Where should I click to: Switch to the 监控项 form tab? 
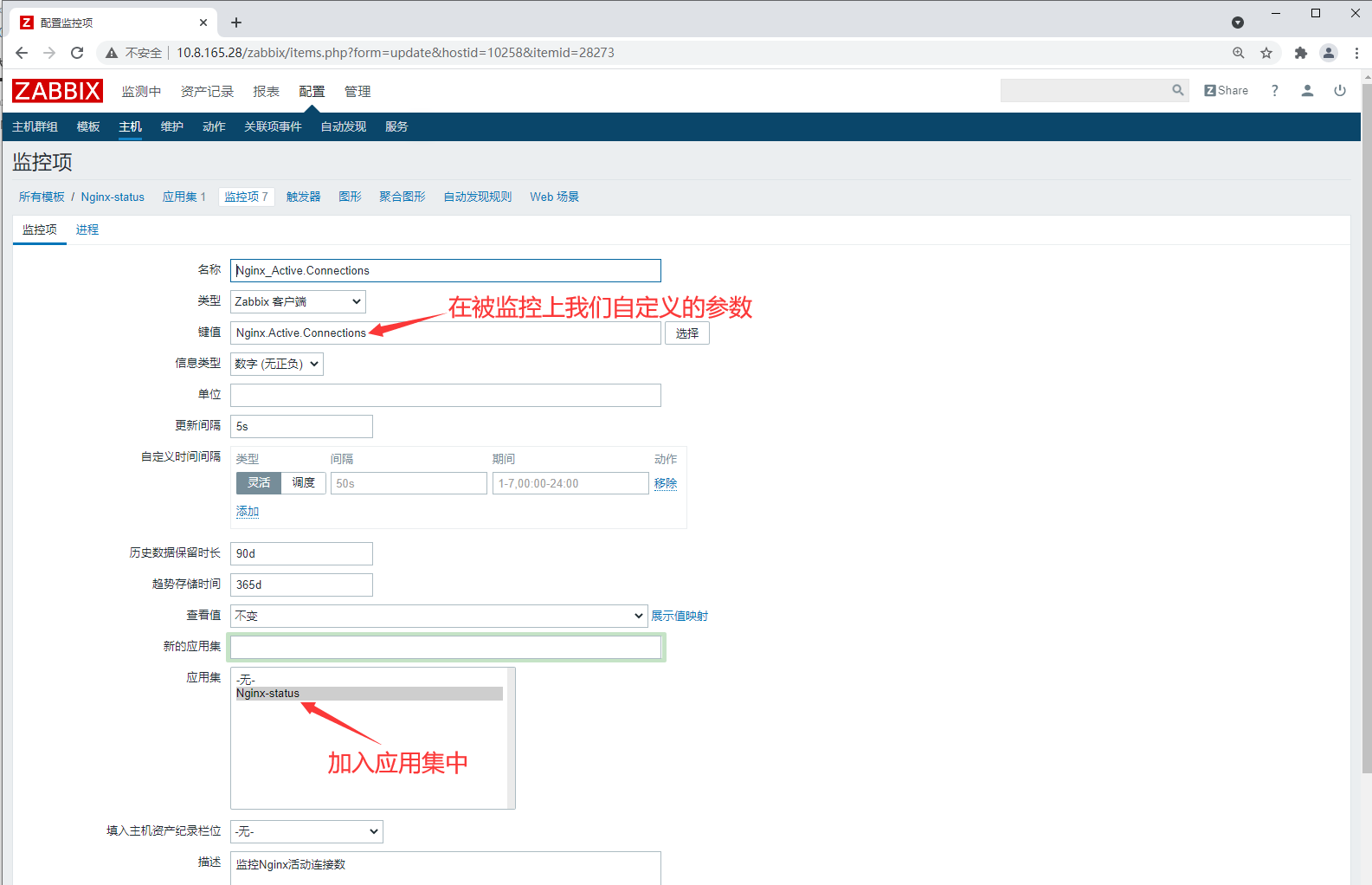[x=40, y=229]
